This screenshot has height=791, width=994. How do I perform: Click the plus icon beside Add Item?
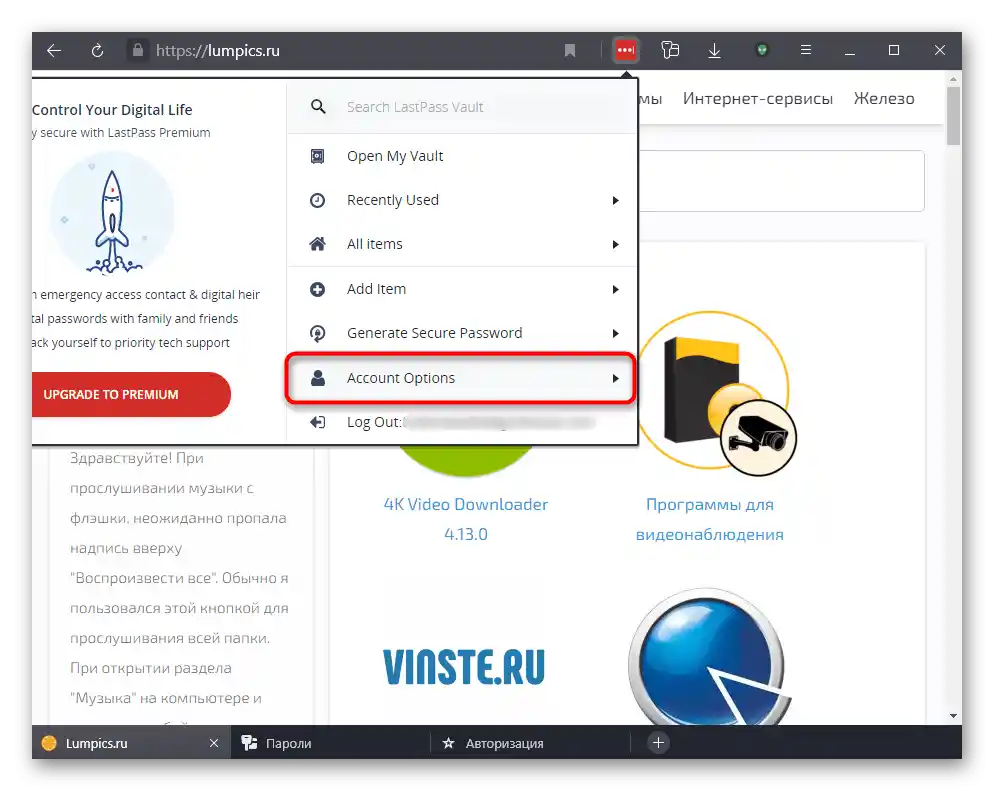coord(318,289)
